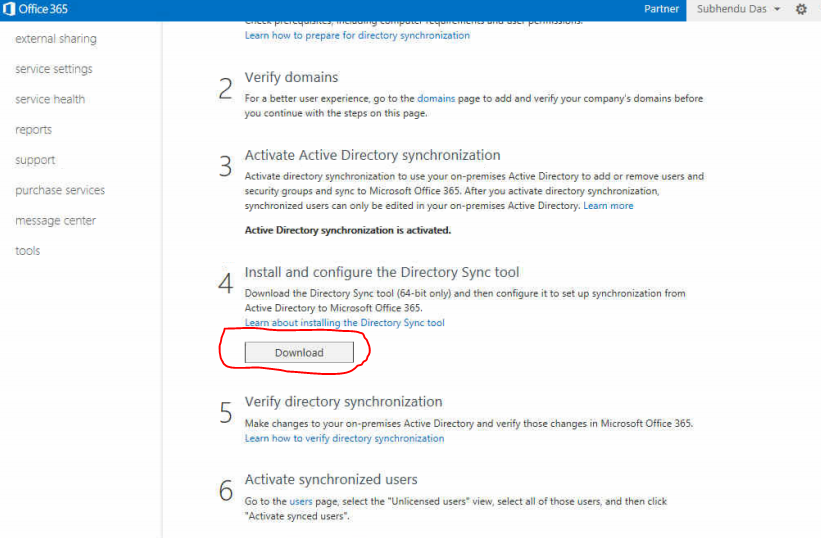The image size is (821, 538).
Task: Go to service settings in the sidebar
Action: pyautogui.click(x=53, y=69)
